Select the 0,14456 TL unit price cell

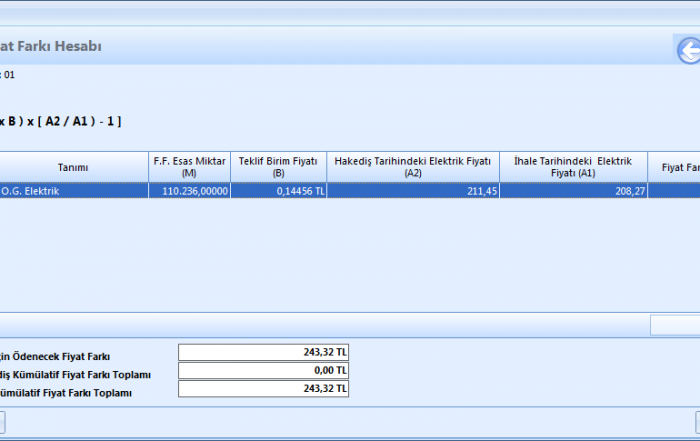(278, 191)
